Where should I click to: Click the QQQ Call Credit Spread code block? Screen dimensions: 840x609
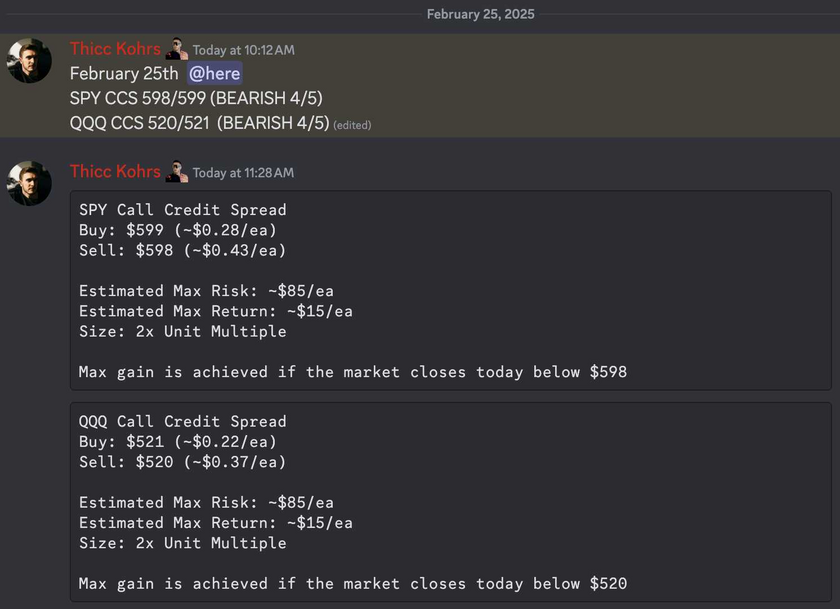point(451,502)
